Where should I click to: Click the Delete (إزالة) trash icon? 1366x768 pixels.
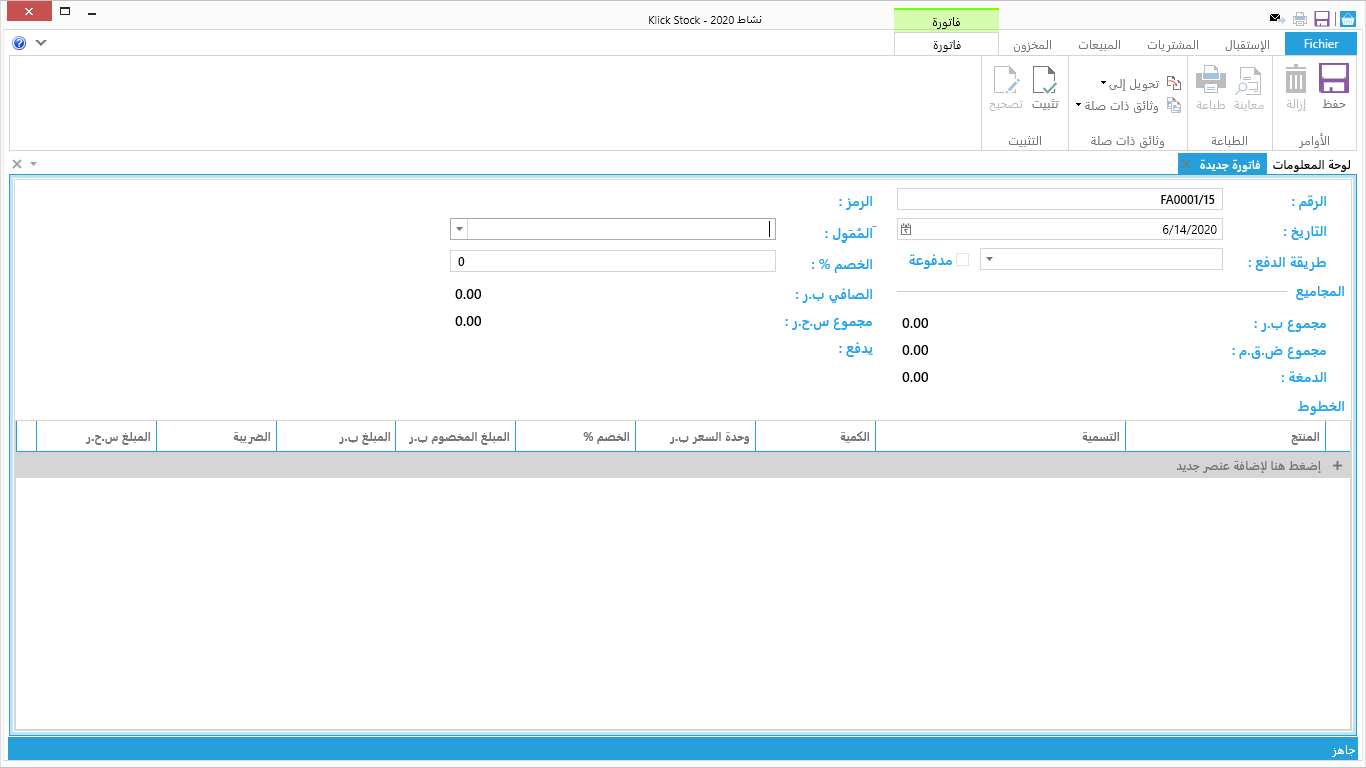click(1296, 80)
